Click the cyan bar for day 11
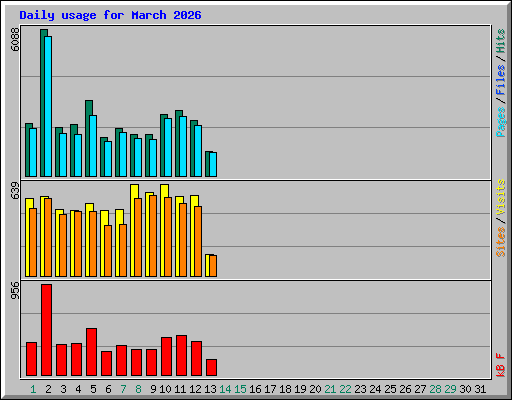Image resolution: width=512 pixels, height=400 pixels. point(183,146)
